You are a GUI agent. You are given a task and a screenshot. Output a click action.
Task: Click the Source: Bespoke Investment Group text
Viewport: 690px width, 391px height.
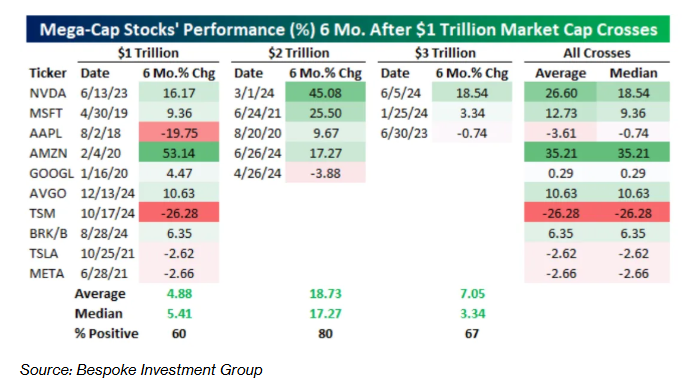pos(141,369)
